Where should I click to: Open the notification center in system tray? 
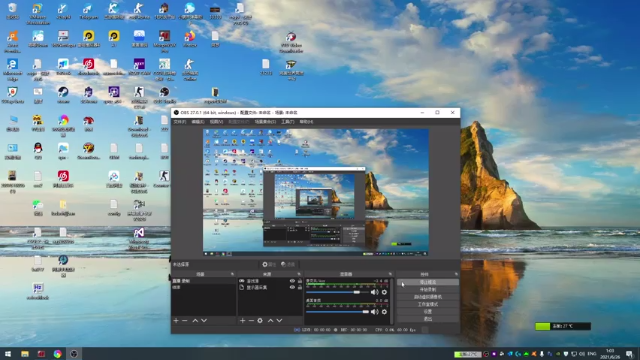point(630,354)
